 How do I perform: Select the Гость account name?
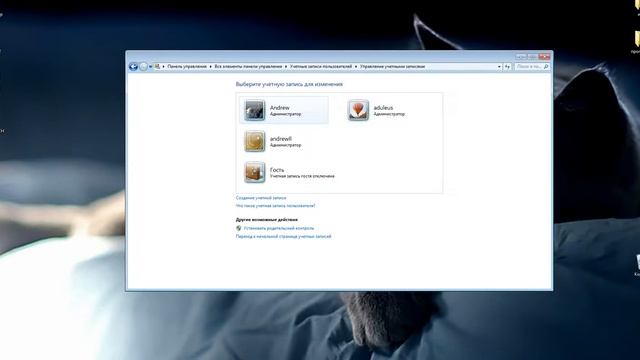point(277,170)
